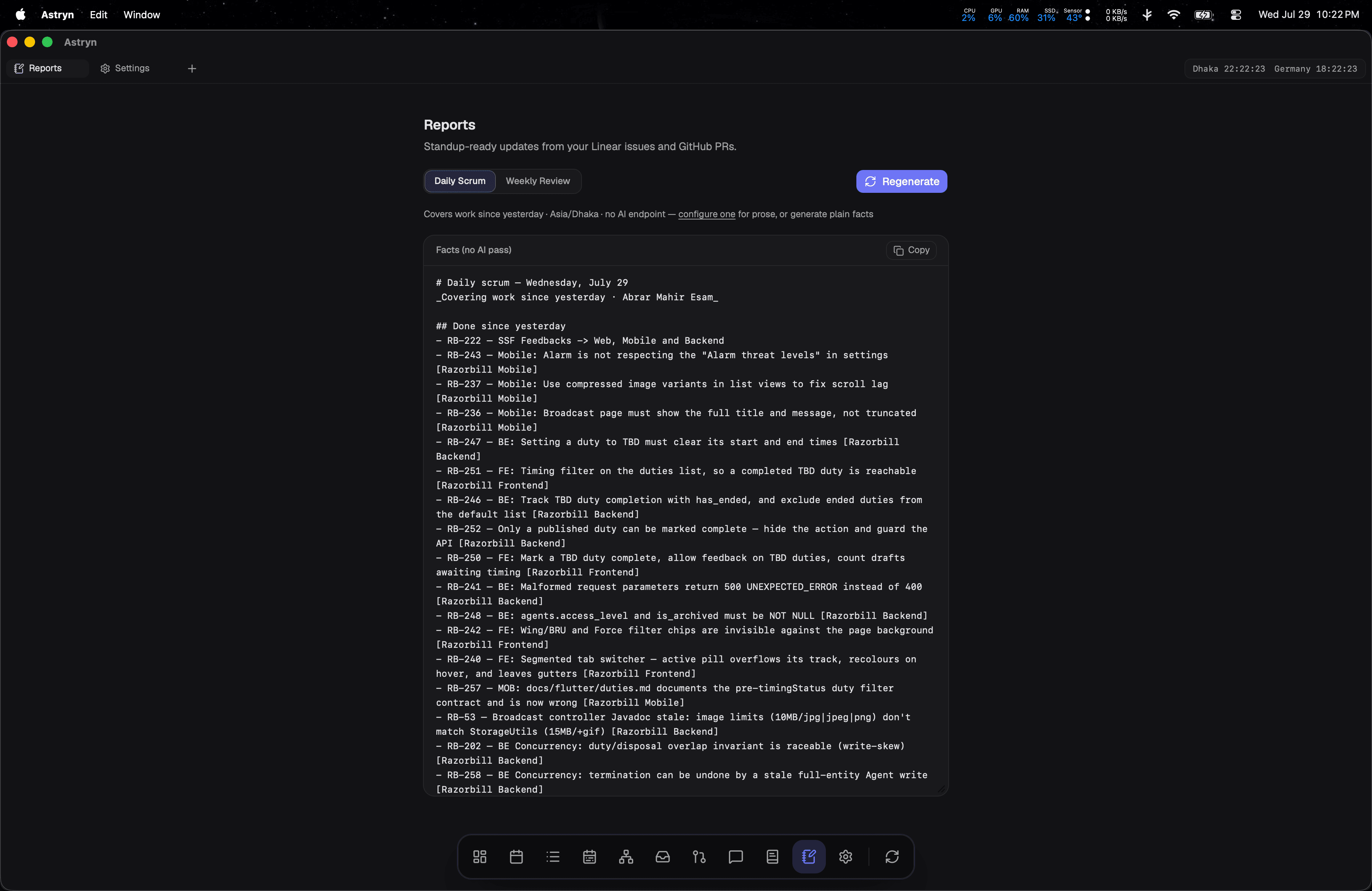
Task: Follow the 'configure one' link
Action: pos(706,214)
